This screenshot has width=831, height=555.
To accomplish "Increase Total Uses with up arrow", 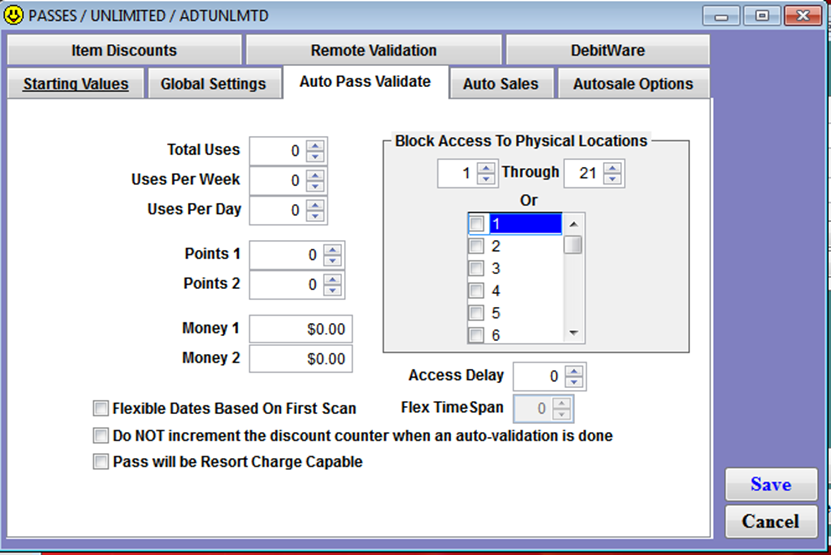I will (x=315, y=146).
